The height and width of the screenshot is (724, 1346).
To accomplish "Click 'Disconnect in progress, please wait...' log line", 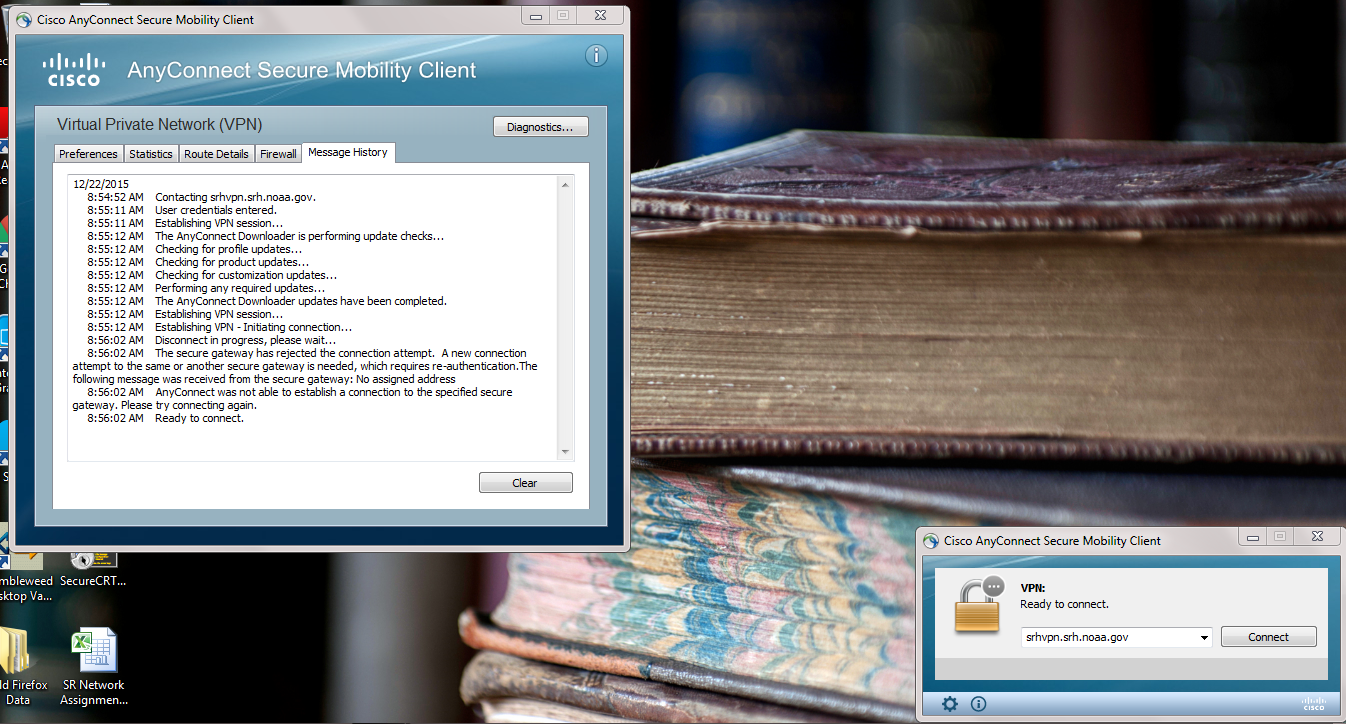I will [x=246, y=340].
